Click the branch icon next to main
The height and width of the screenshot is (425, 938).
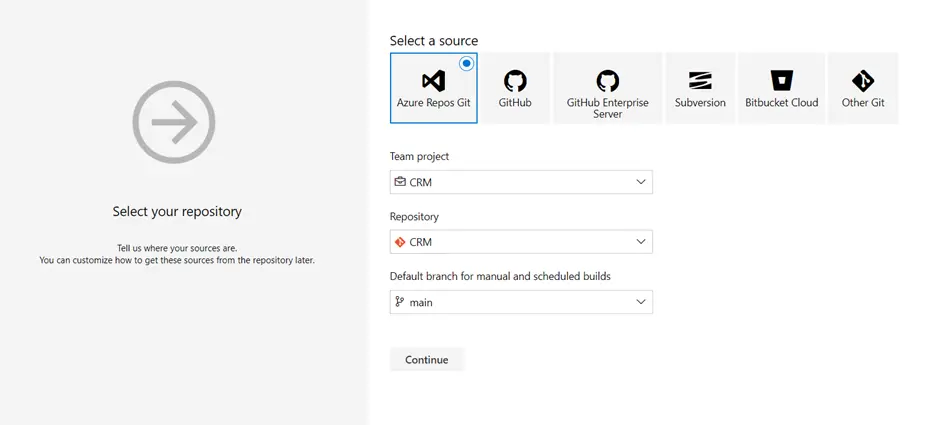click(400, 302)
